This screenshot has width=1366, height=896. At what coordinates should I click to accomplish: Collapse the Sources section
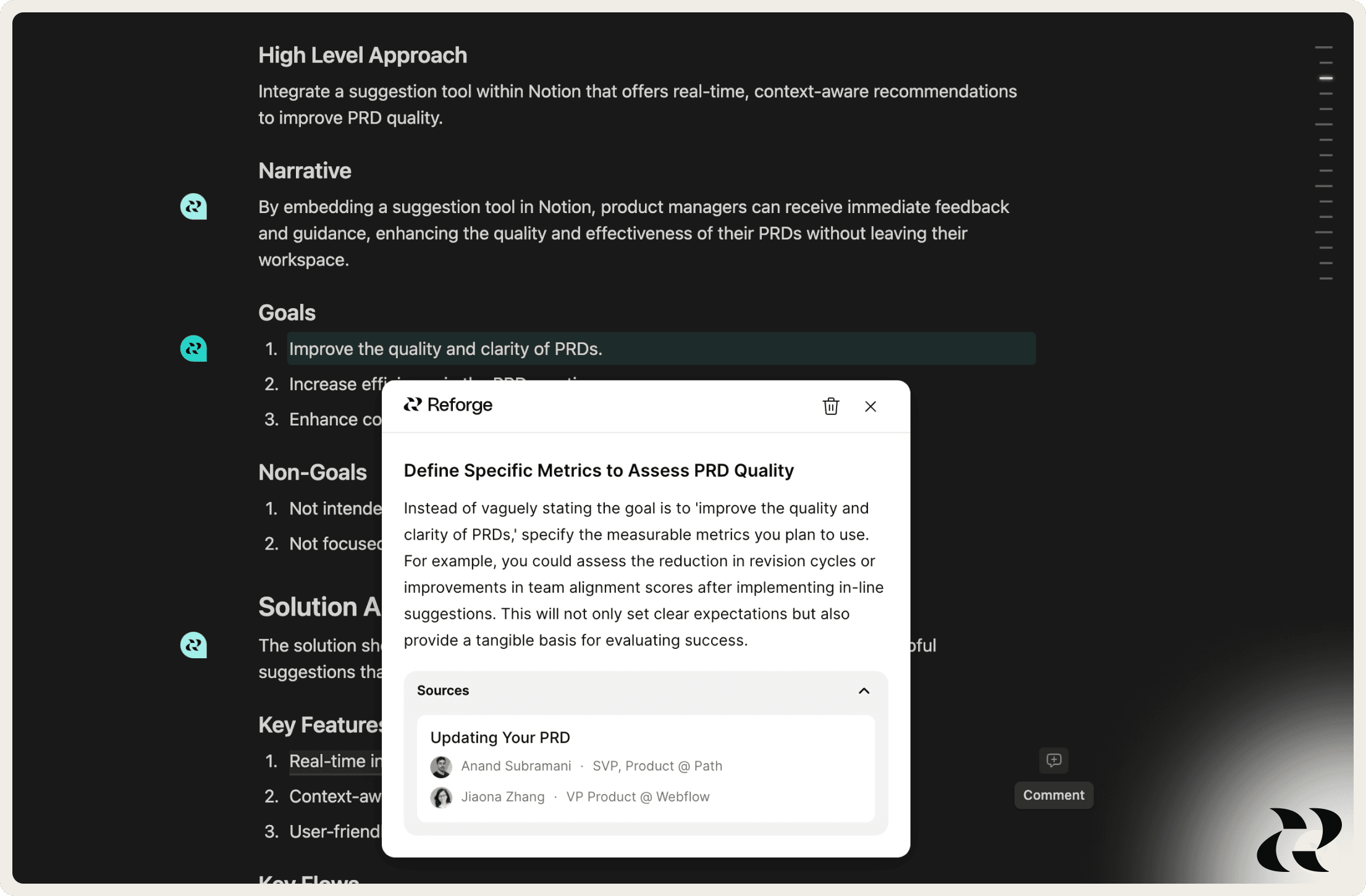pos(863,691)
